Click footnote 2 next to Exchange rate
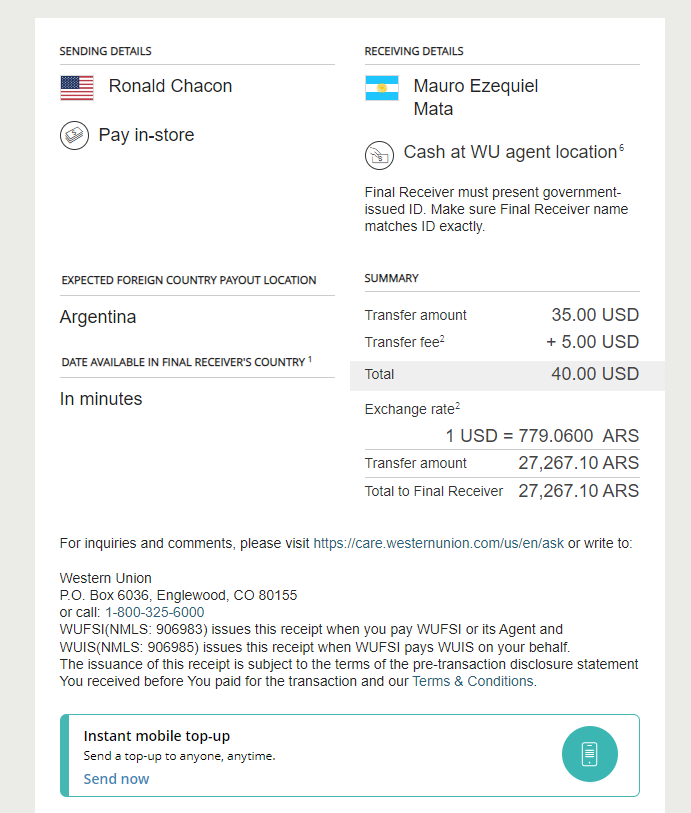The image size is (691, 813). coord(457,405)
